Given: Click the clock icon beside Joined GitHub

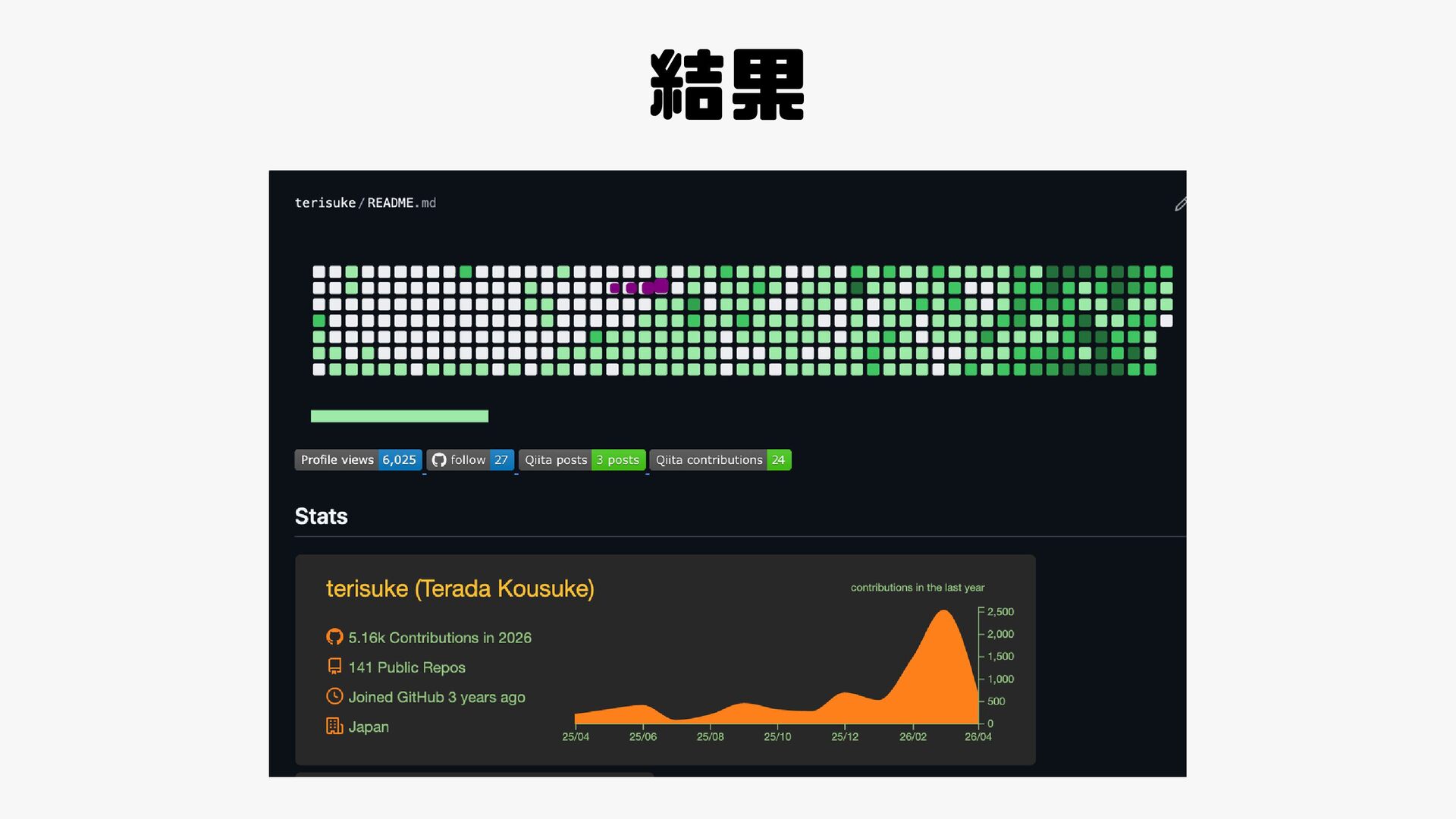Looking at the screenshot, I should click(x=334, y=696).
